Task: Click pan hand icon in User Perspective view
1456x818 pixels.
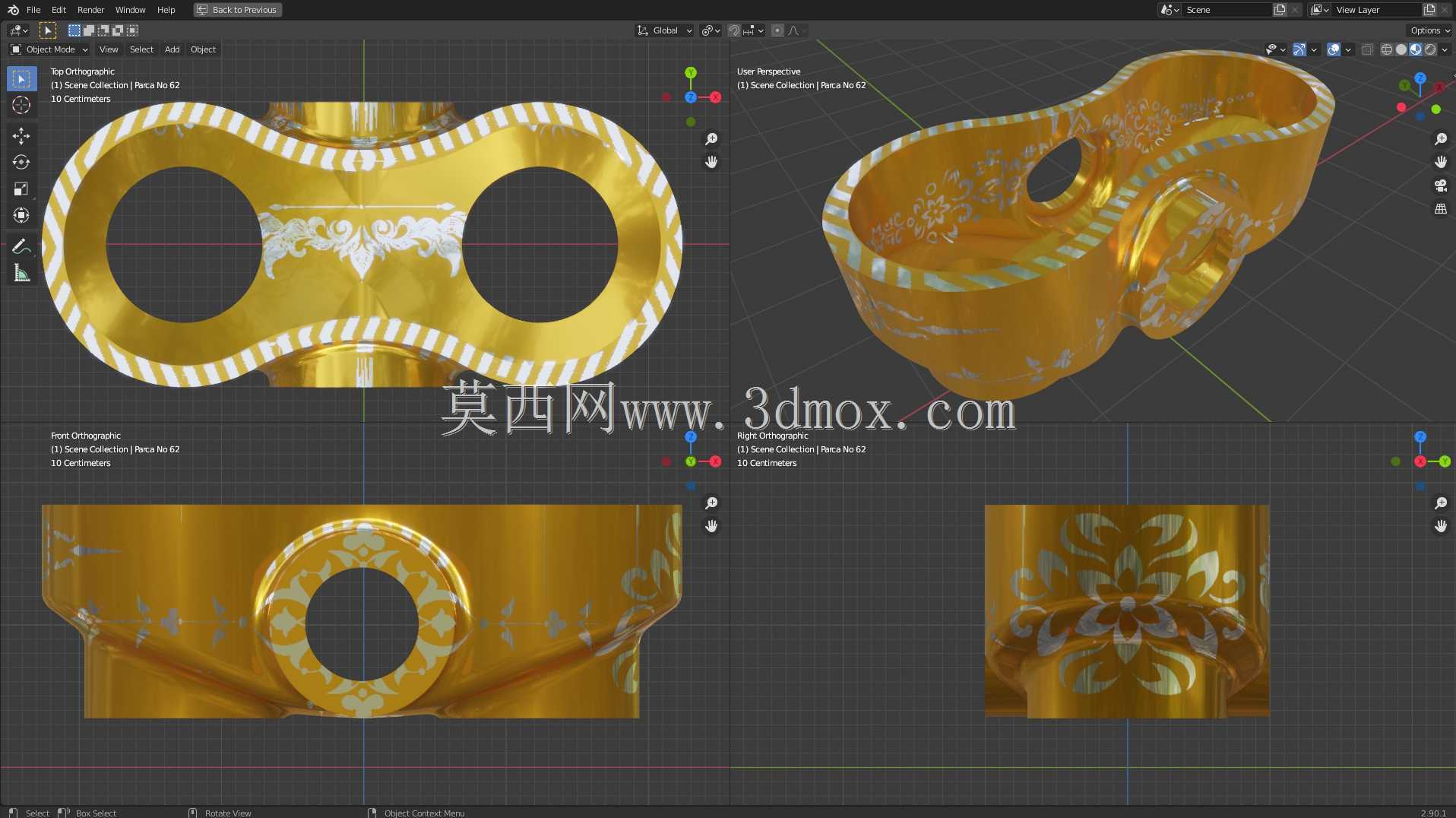Action: point(1440,162)
